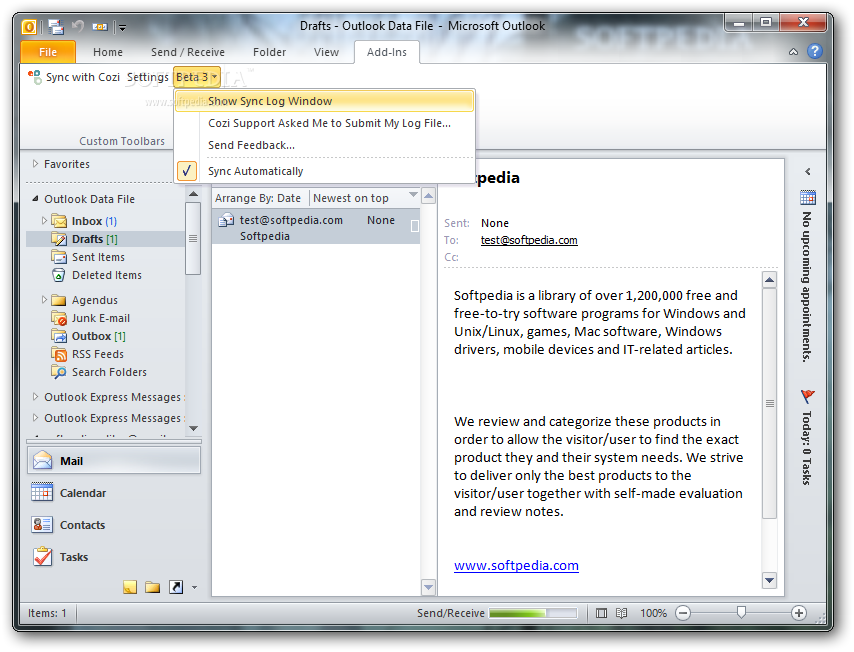Click the zoom in plus button
Image resolution: width=854 pixels, height=652 pixels.
click(798, 613)
